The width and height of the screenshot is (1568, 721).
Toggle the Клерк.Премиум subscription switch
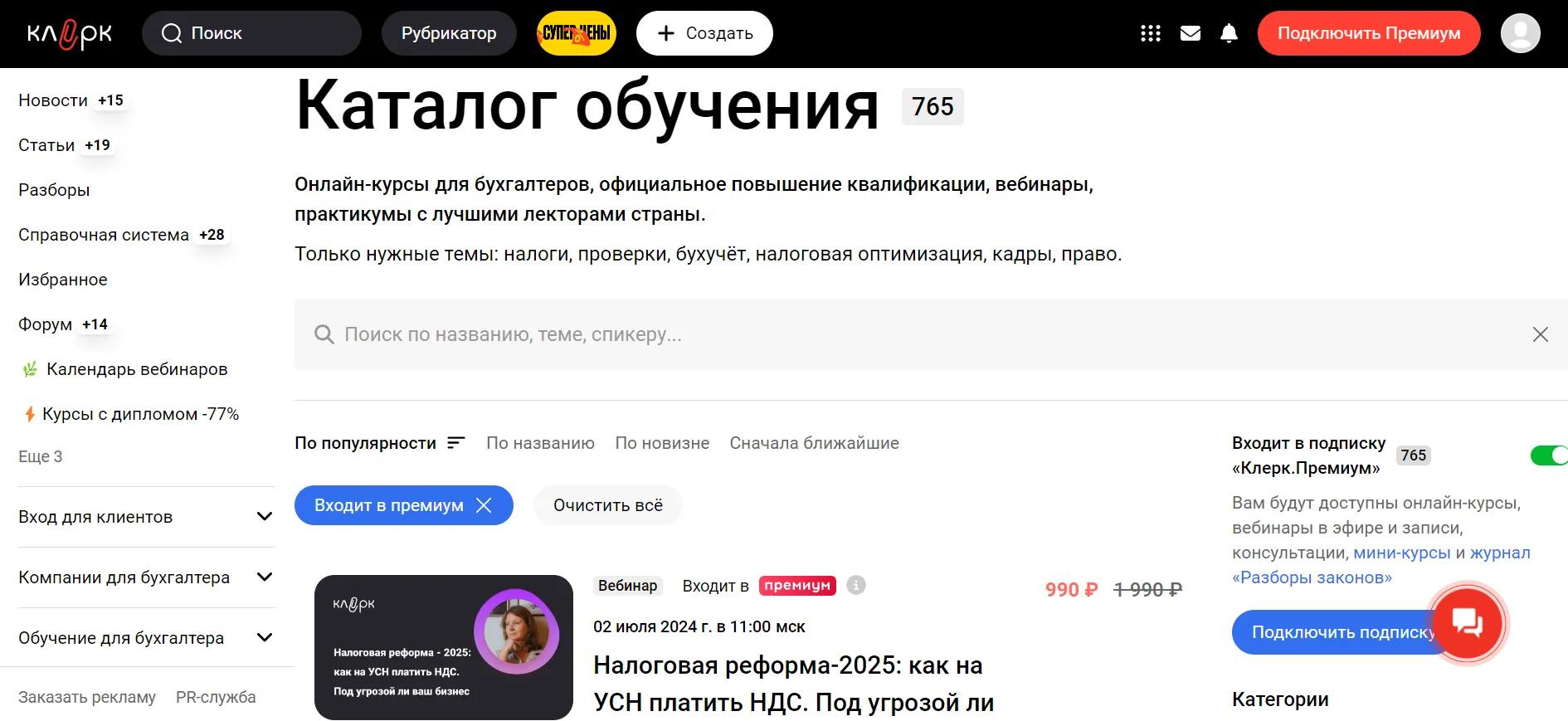tap(1549, 455)
